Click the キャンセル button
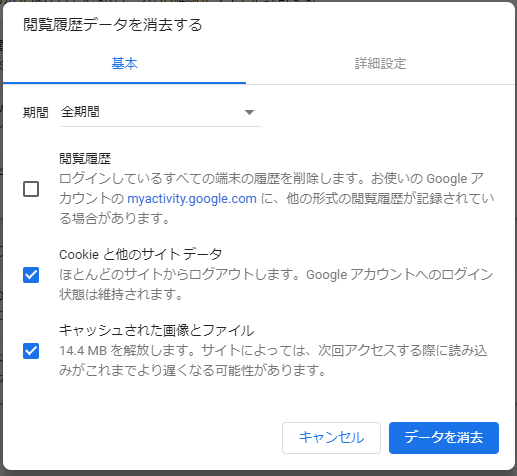 pos(331,438)
